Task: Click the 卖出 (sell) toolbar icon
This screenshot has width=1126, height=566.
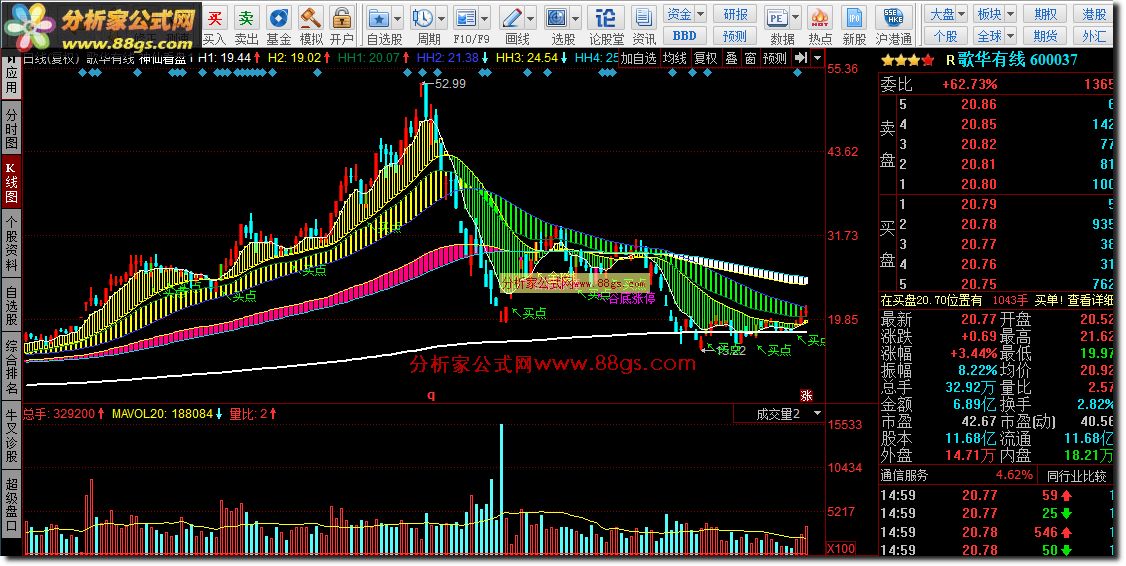Action: [246, 17]
